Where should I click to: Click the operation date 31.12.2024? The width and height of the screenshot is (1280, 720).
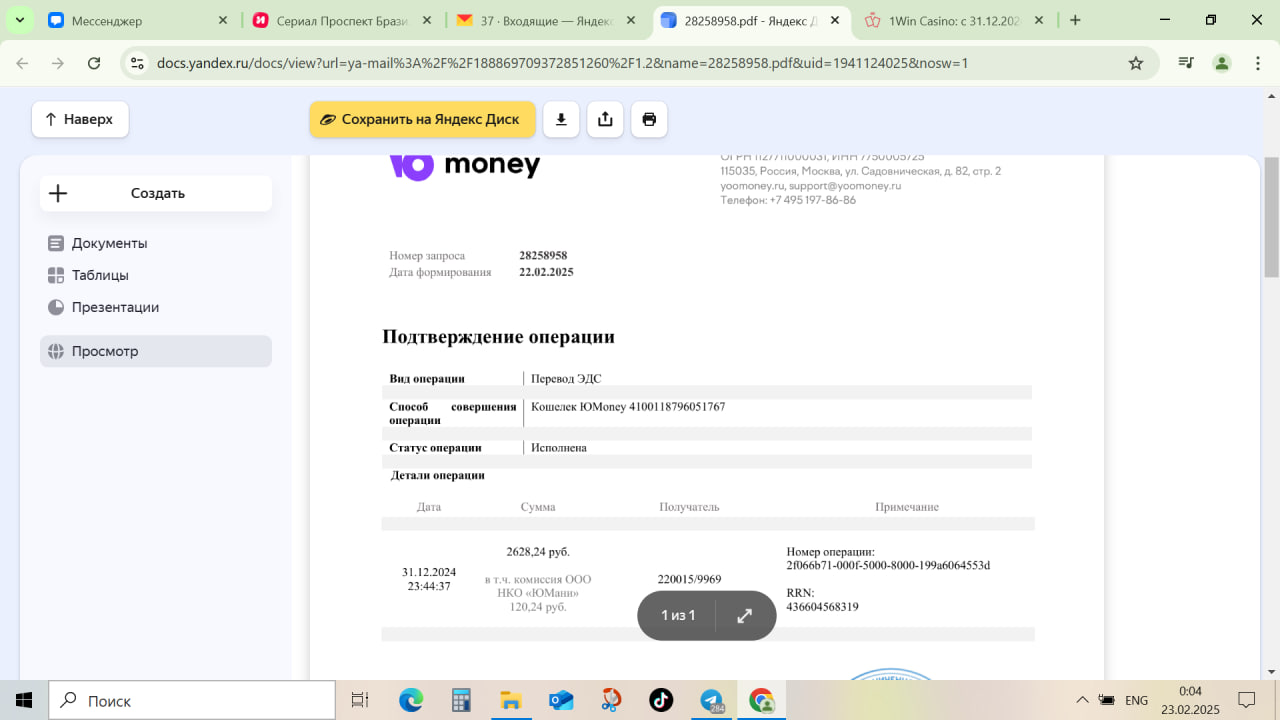pos(429,572)
